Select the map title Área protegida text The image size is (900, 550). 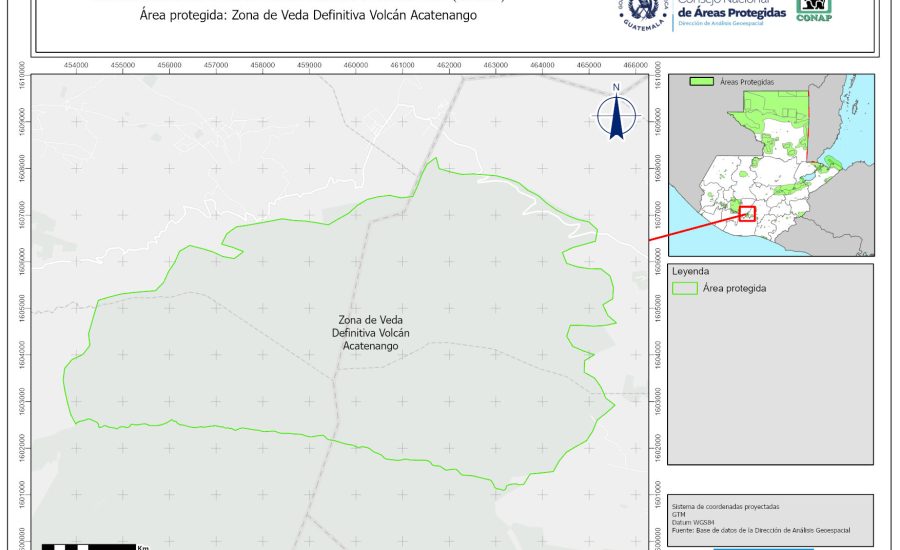pos(308,16)
